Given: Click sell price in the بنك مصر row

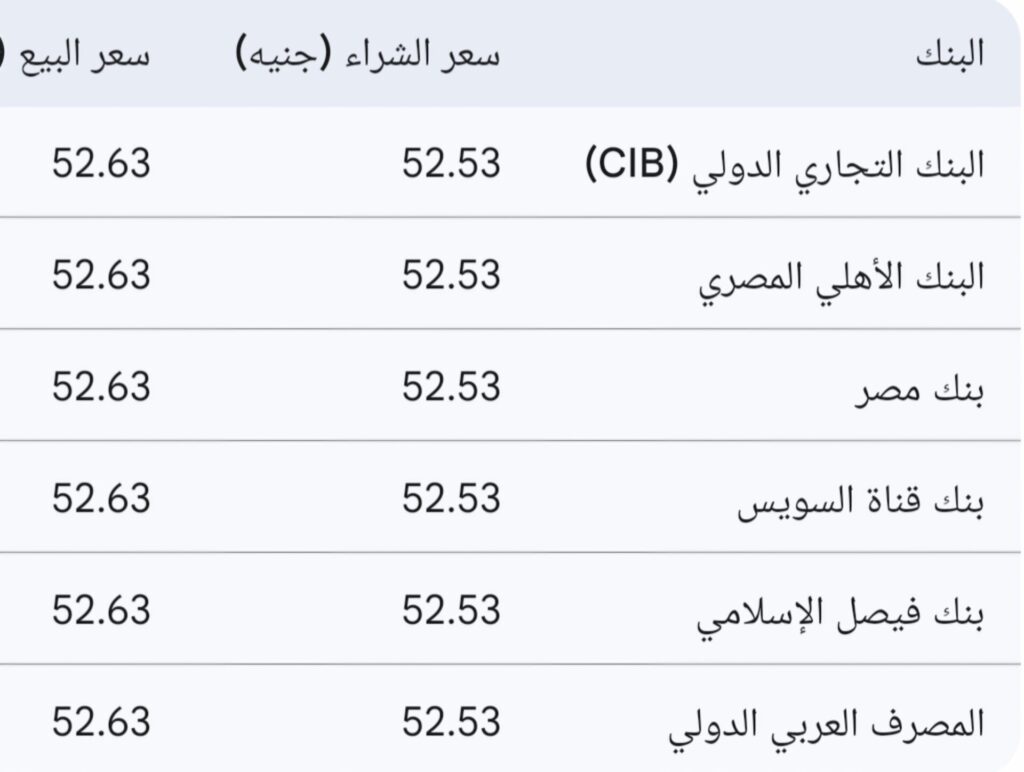Looking at the screenshot, I should [x=101, y=387].
